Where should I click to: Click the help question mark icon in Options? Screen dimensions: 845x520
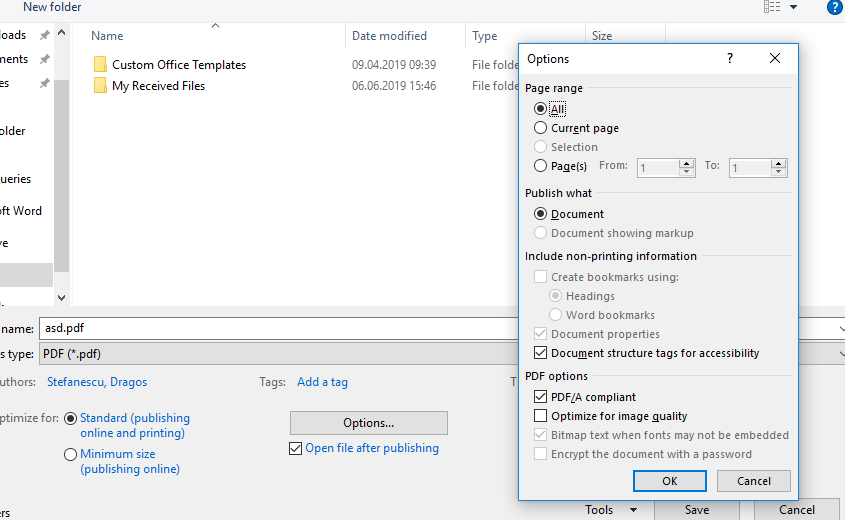click(x=730, y=59)
